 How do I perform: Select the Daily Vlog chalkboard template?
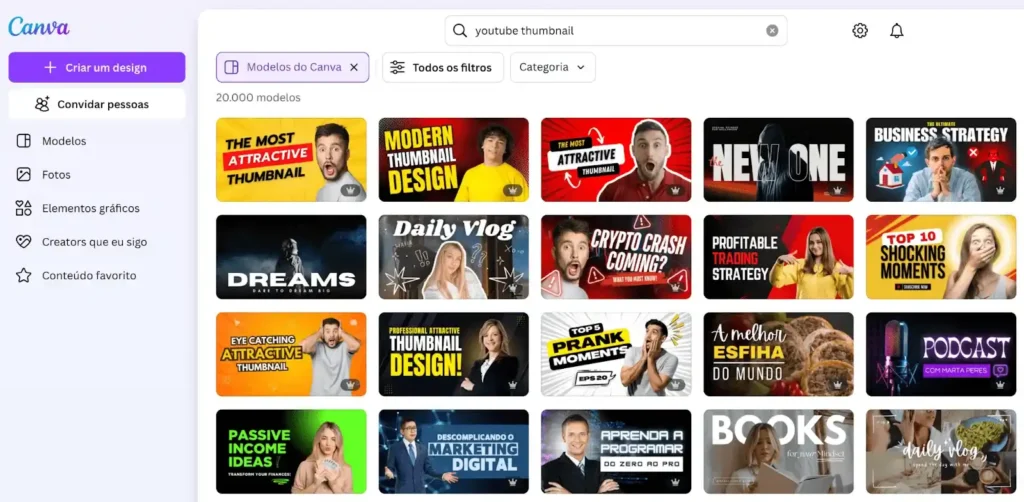pyautogui.click(x=454, y=257)
